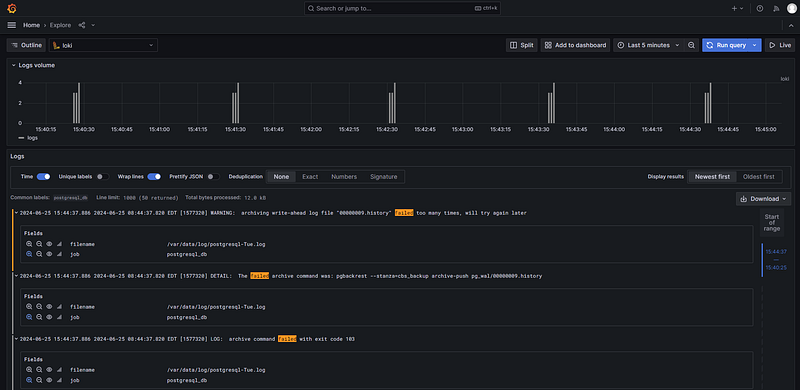The width and height of the screenshot is (800, 390).
Task: Toggle the Time switch
Action: (x=43, y=177)
